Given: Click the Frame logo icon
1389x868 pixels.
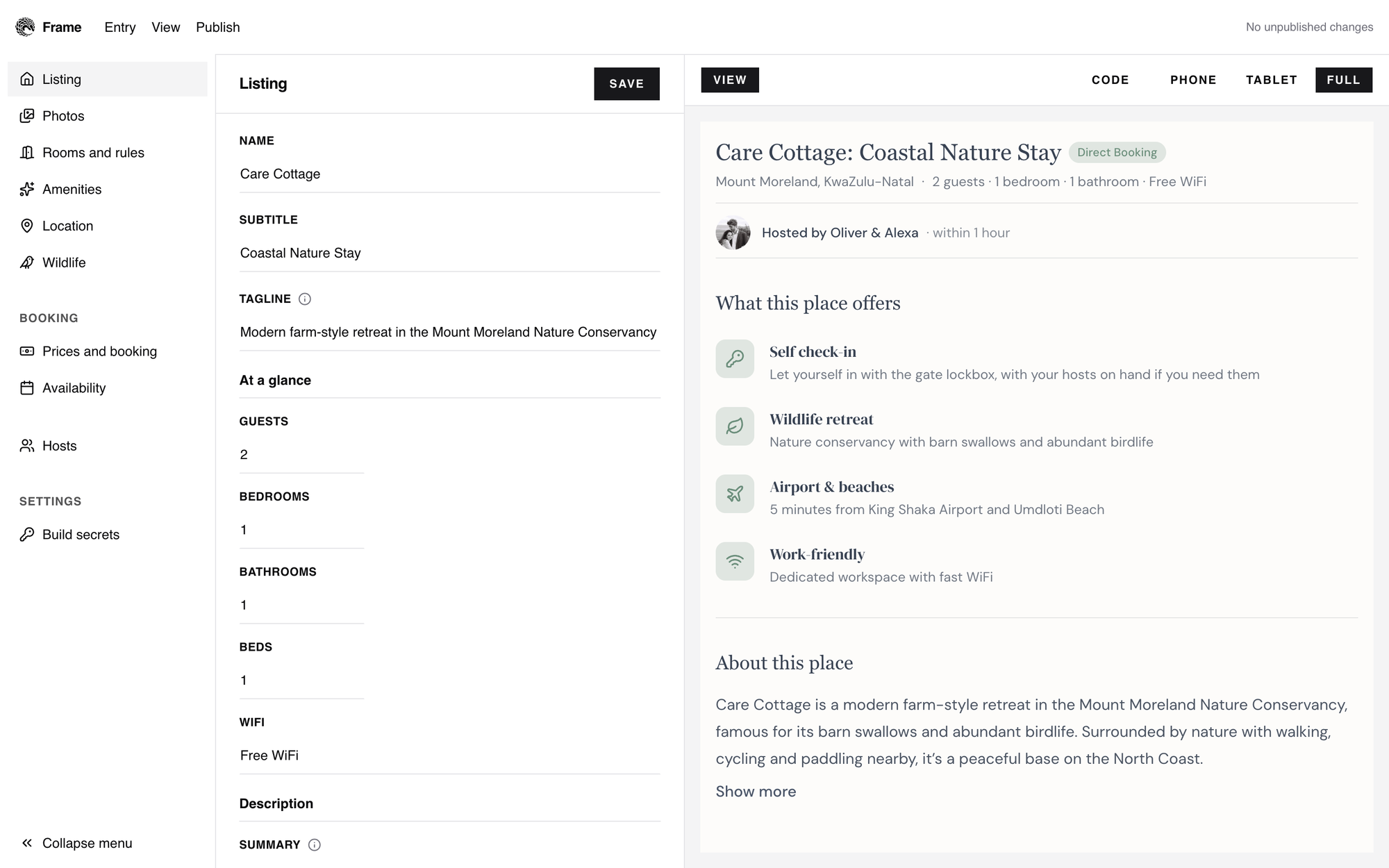Looking at the screenshot, I should (25, 27).
